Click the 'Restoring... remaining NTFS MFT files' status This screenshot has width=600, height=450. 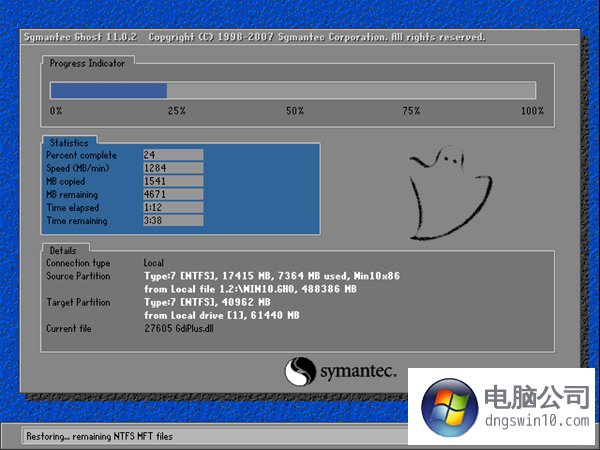[99, 436]
